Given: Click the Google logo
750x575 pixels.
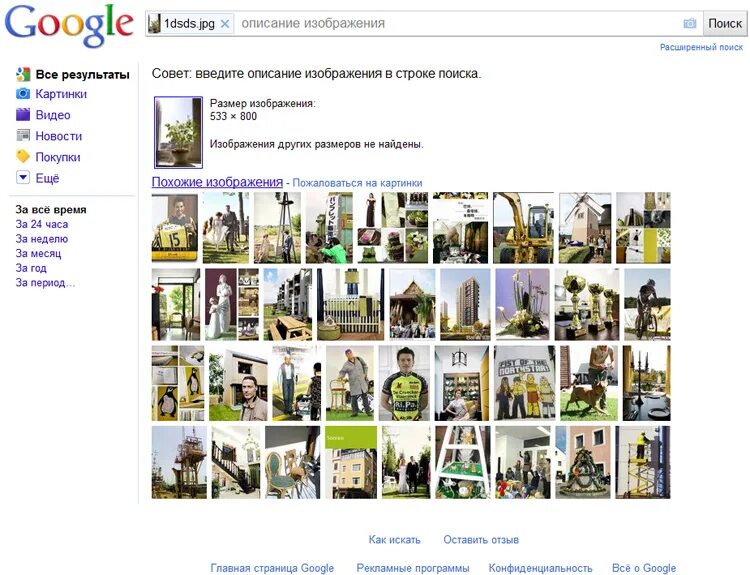Looking at the screenshot, I should click(69, 25).
